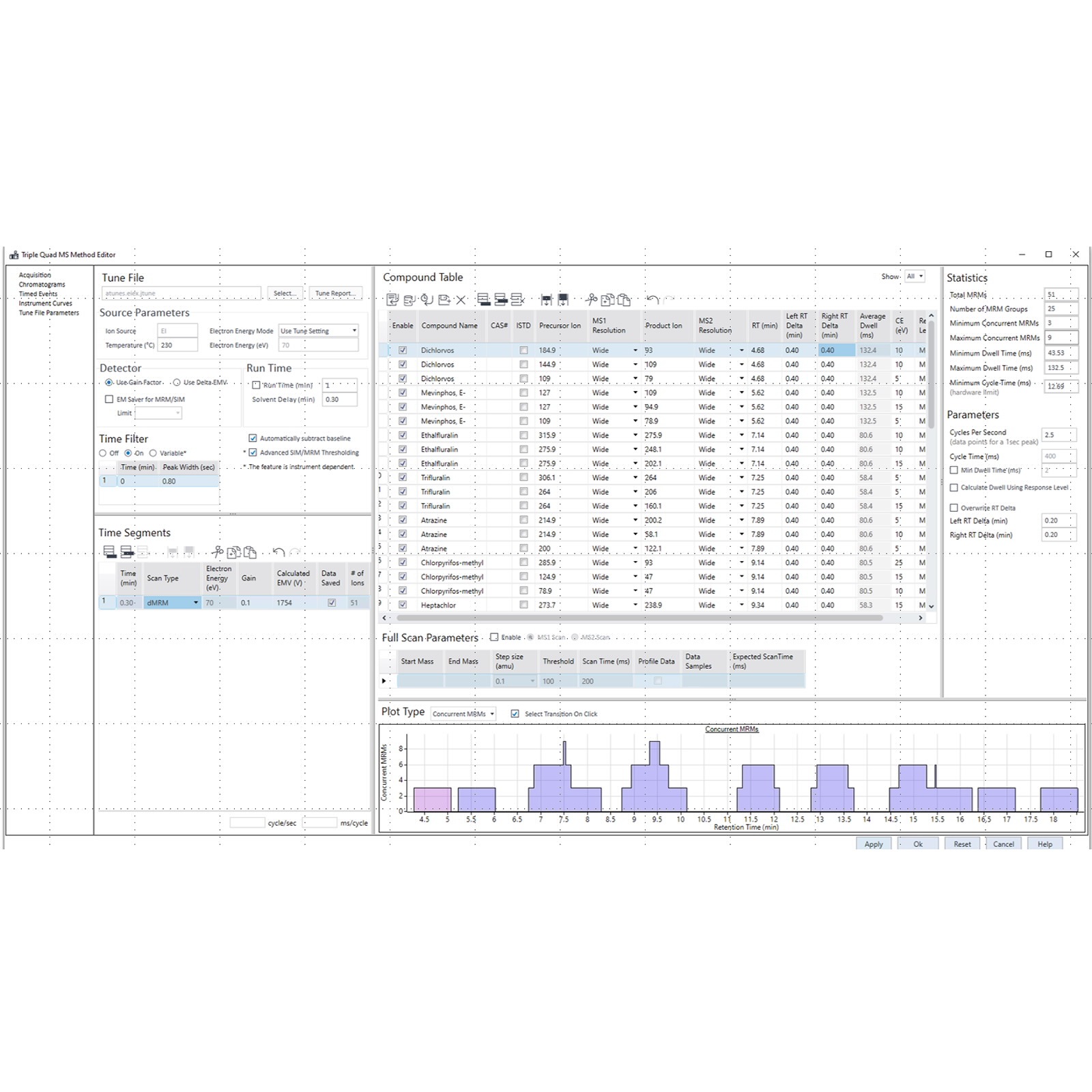
Task: Click the scissors cut icon in Compound Table toolbar
Action: coord(591,299)
